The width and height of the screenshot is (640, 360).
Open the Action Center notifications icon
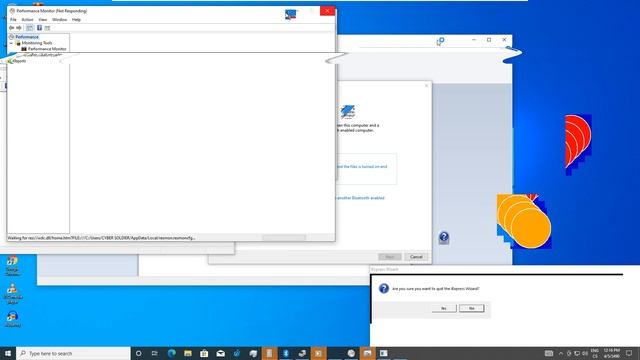click(629, 353)
